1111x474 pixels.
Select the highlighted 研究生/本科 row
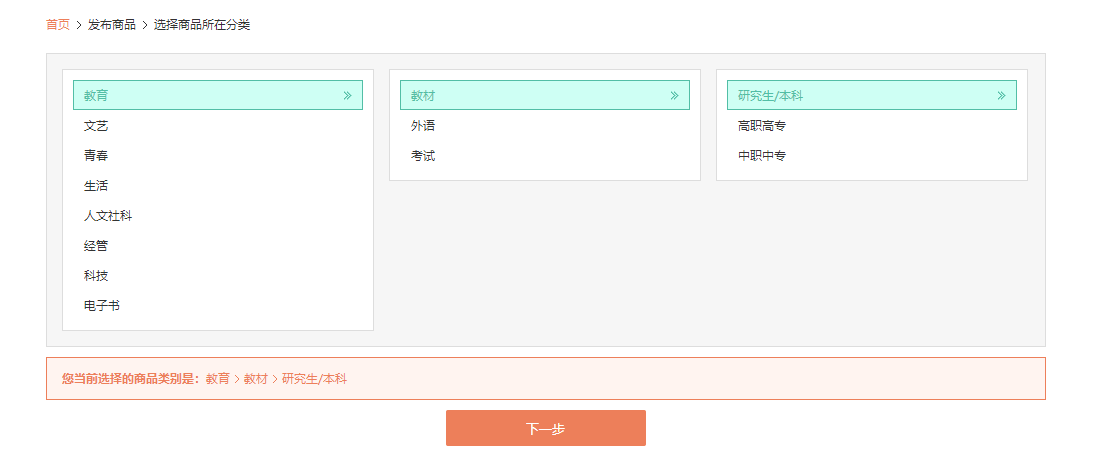tap(860, 96)
